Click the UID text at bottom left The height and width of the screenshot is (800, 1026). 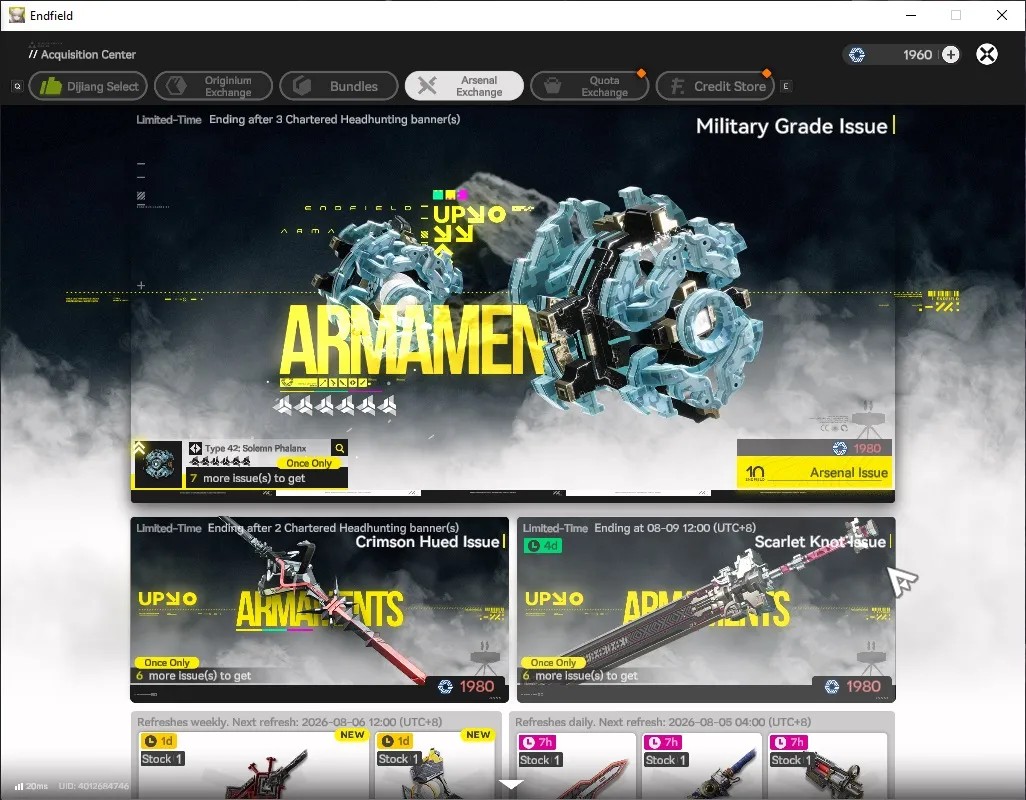(x=94, y=786)
